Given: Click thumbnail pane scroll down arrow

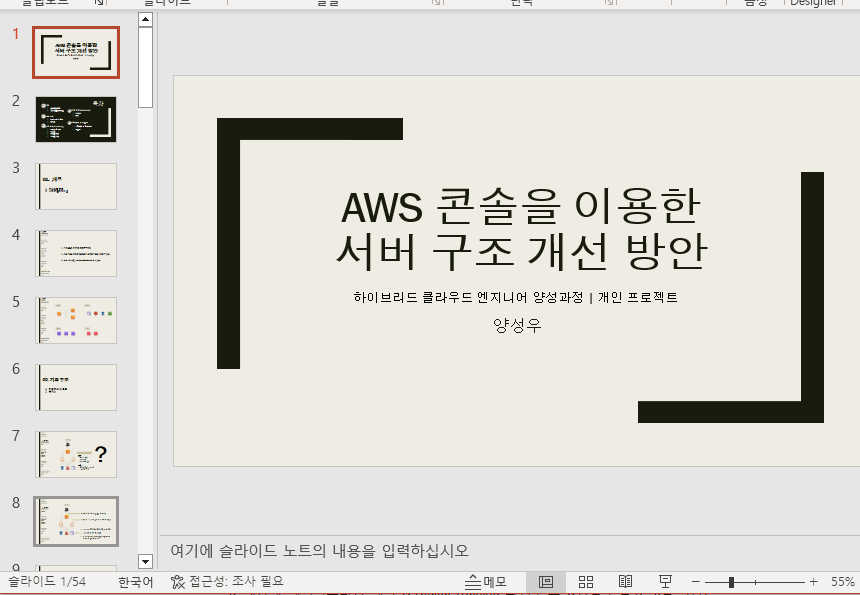Looking at the screenshot, I should 145,561.
